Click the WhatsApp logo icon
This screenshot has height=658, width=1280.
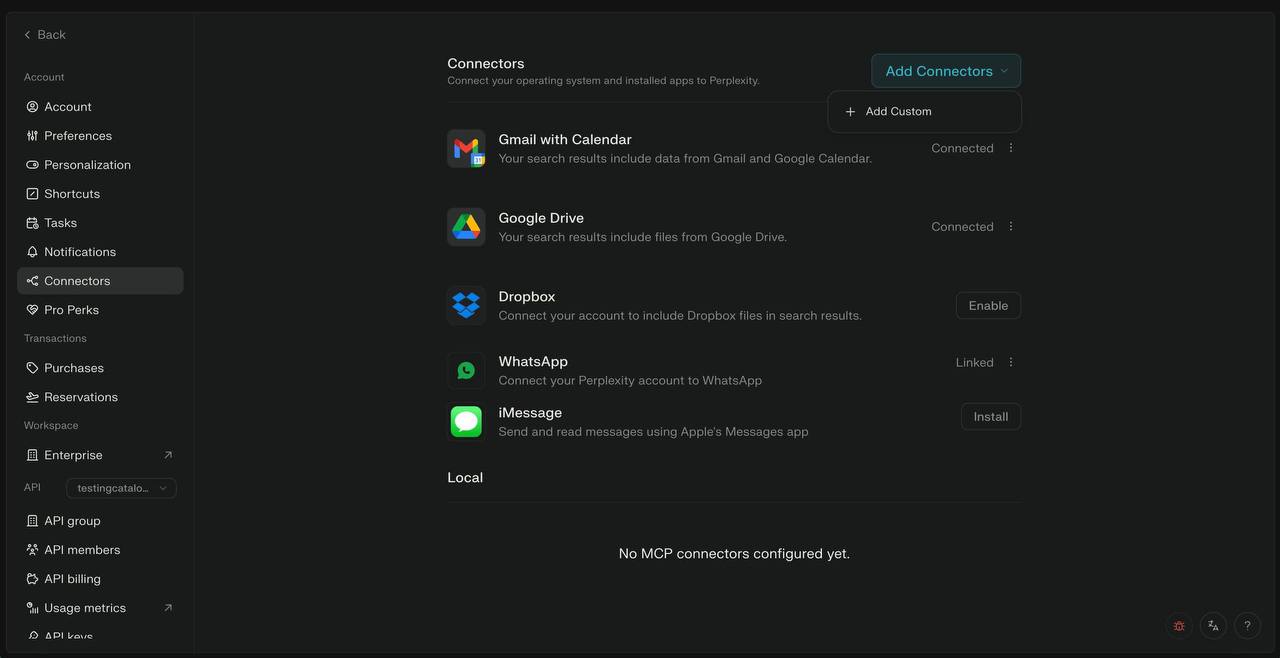point(466,370)
